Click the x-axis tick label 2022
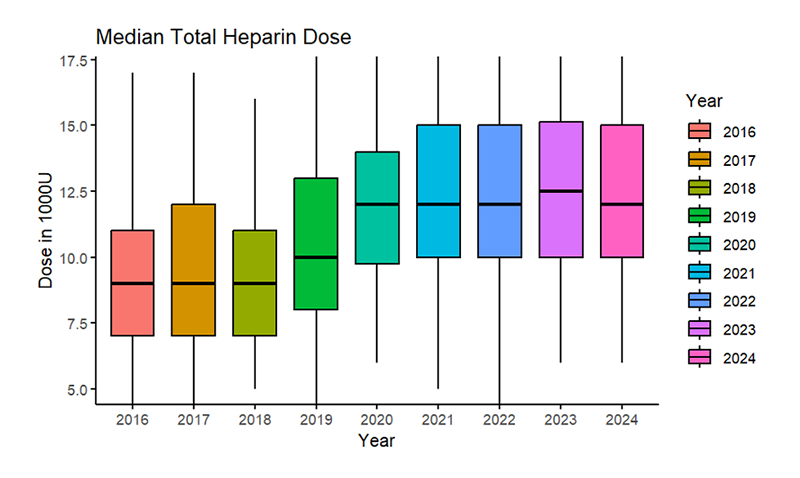Image resolution: width=800 pixels, height=478 pixels. coord(499,420)
